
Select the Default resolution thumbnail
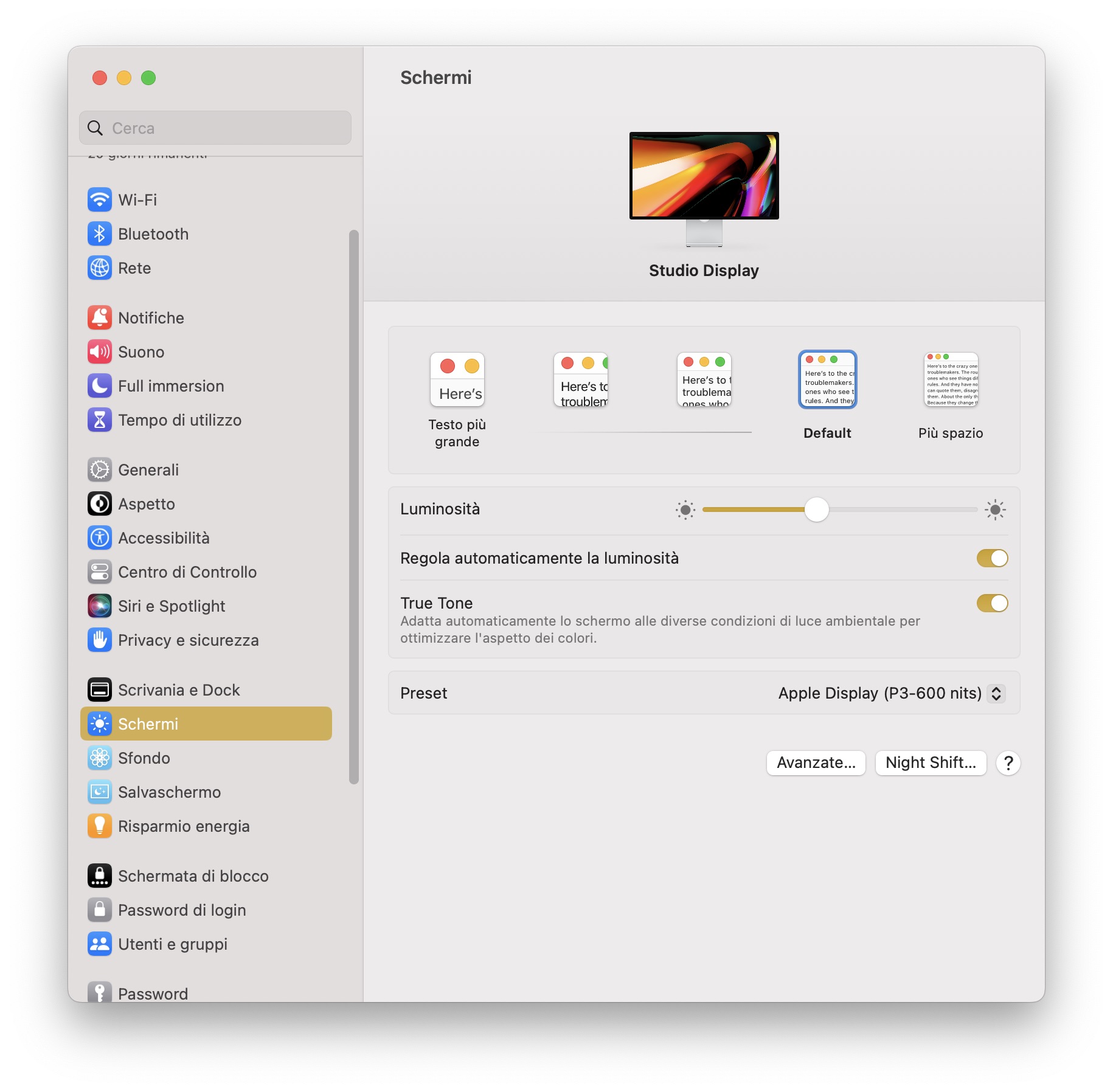pyautogui.click(x=827, y=380)
